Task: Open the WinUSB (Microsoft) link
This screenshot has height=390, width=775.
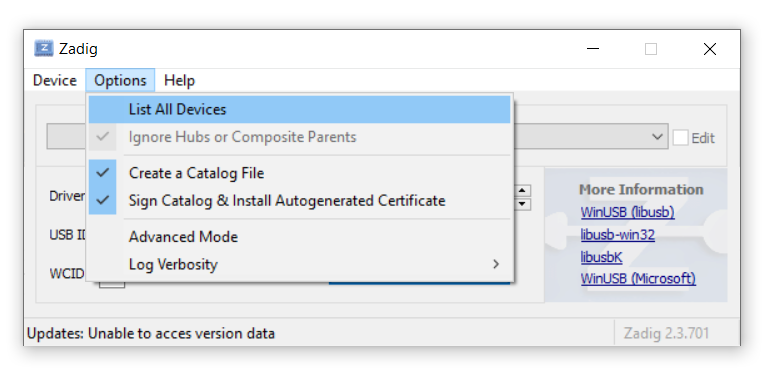Action: (x=638, y=278)
